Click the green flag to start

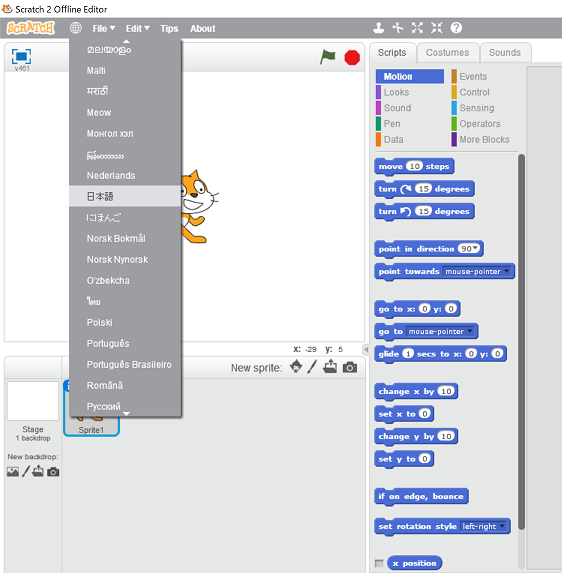coord(327,57)
